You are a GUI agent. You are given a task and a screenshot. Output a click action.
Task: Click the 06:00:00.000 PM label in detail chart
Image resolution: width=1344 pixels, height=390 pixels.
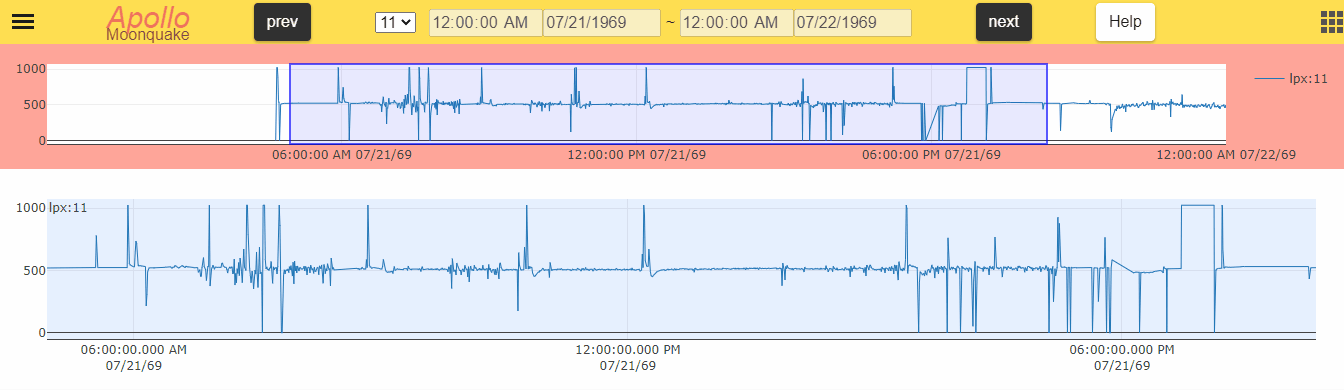pyautogui.click(x=1122, y=358)
